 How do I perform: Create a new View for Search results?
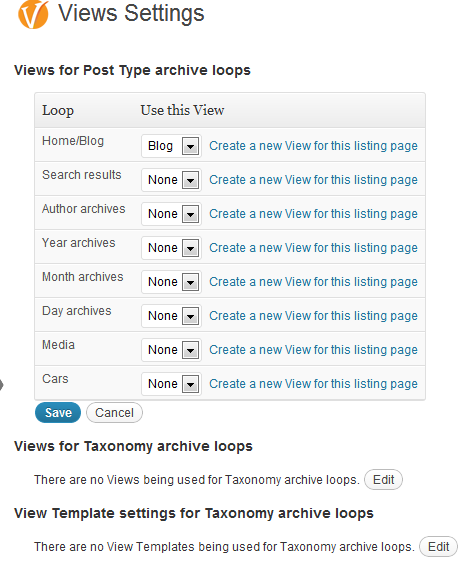coord(313,180)
